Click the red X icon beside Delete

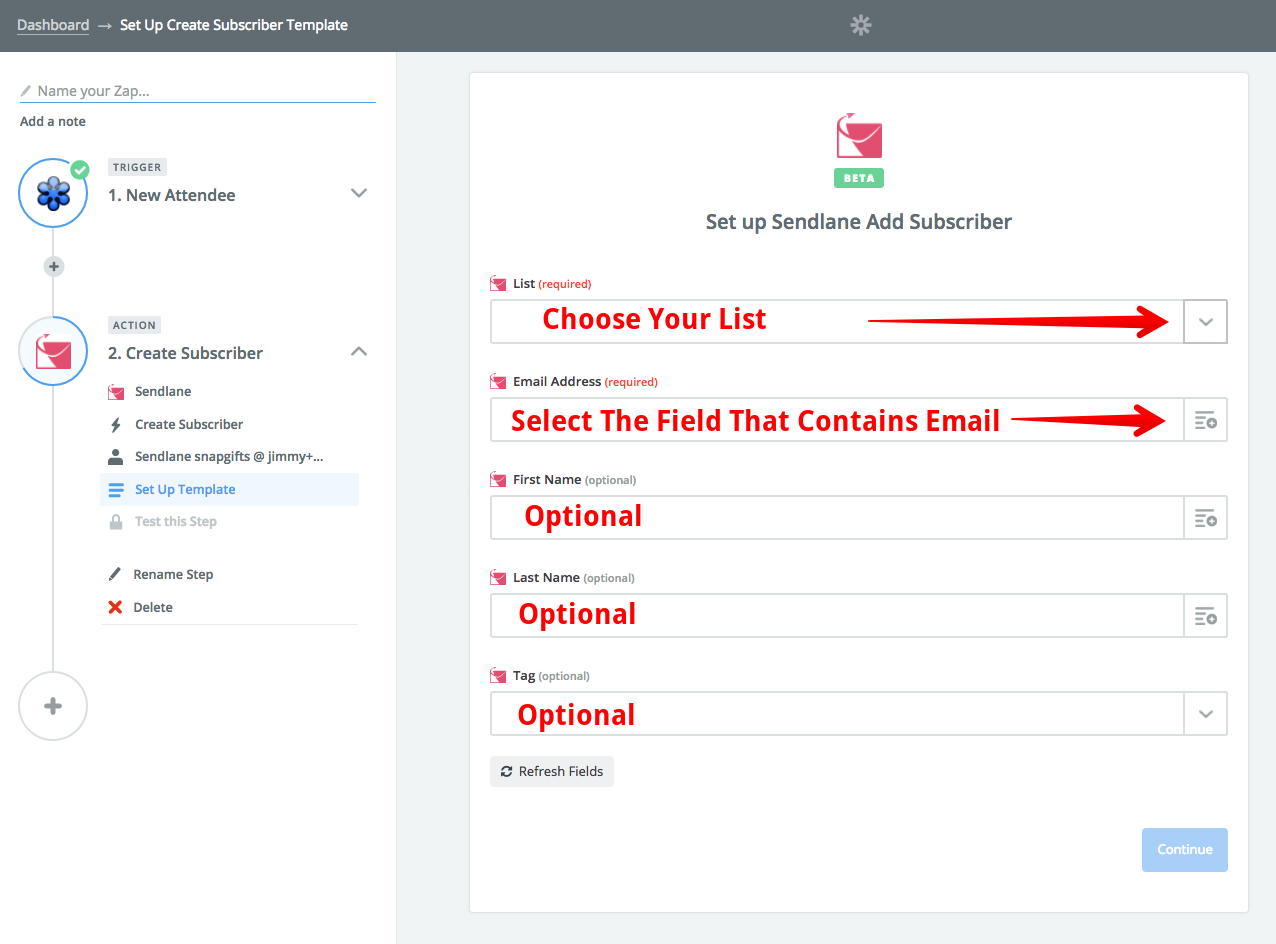coord(115,607)
